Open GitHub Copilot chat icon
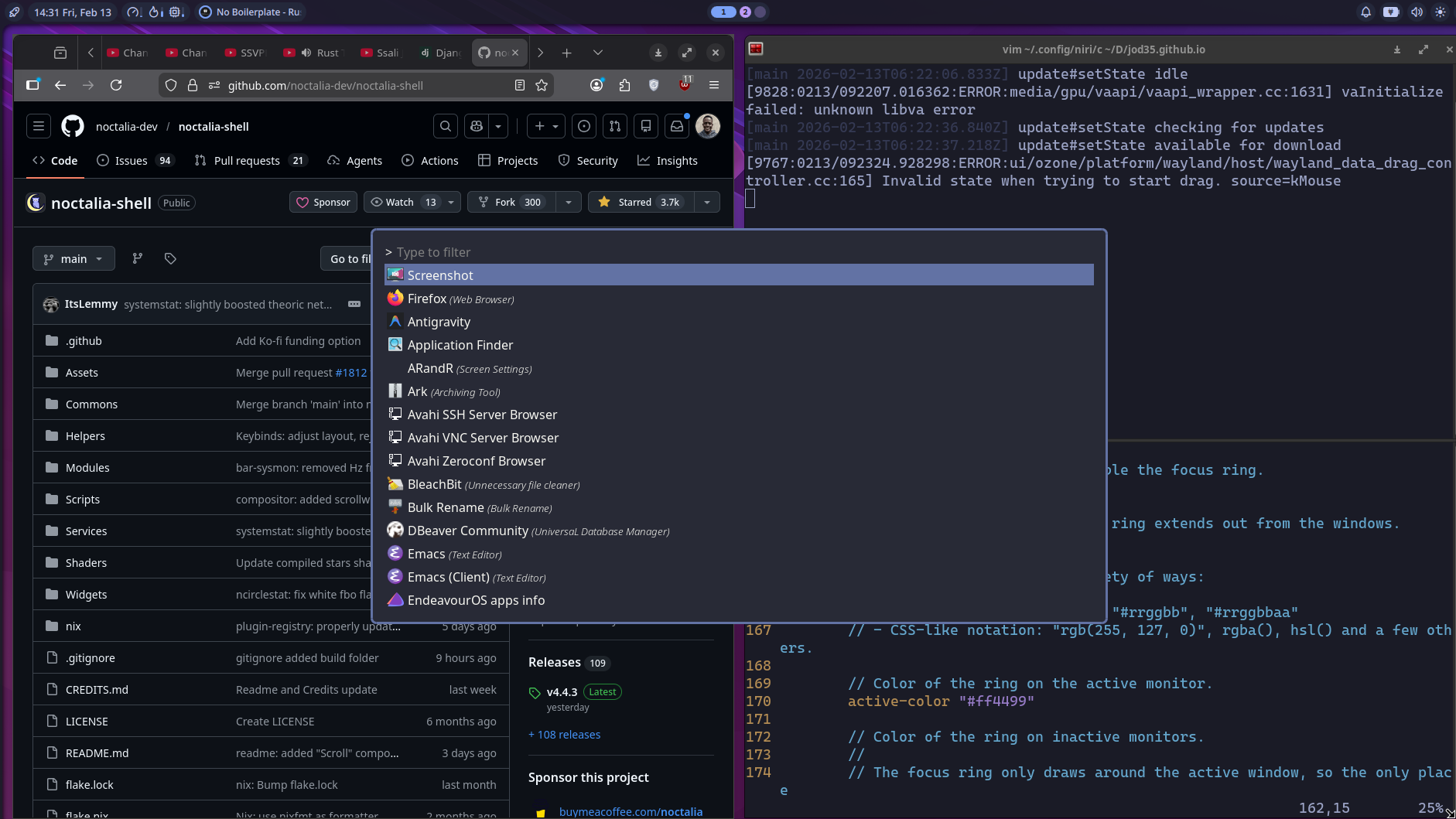Screen dimensions: 1456x819 point(477,126)
